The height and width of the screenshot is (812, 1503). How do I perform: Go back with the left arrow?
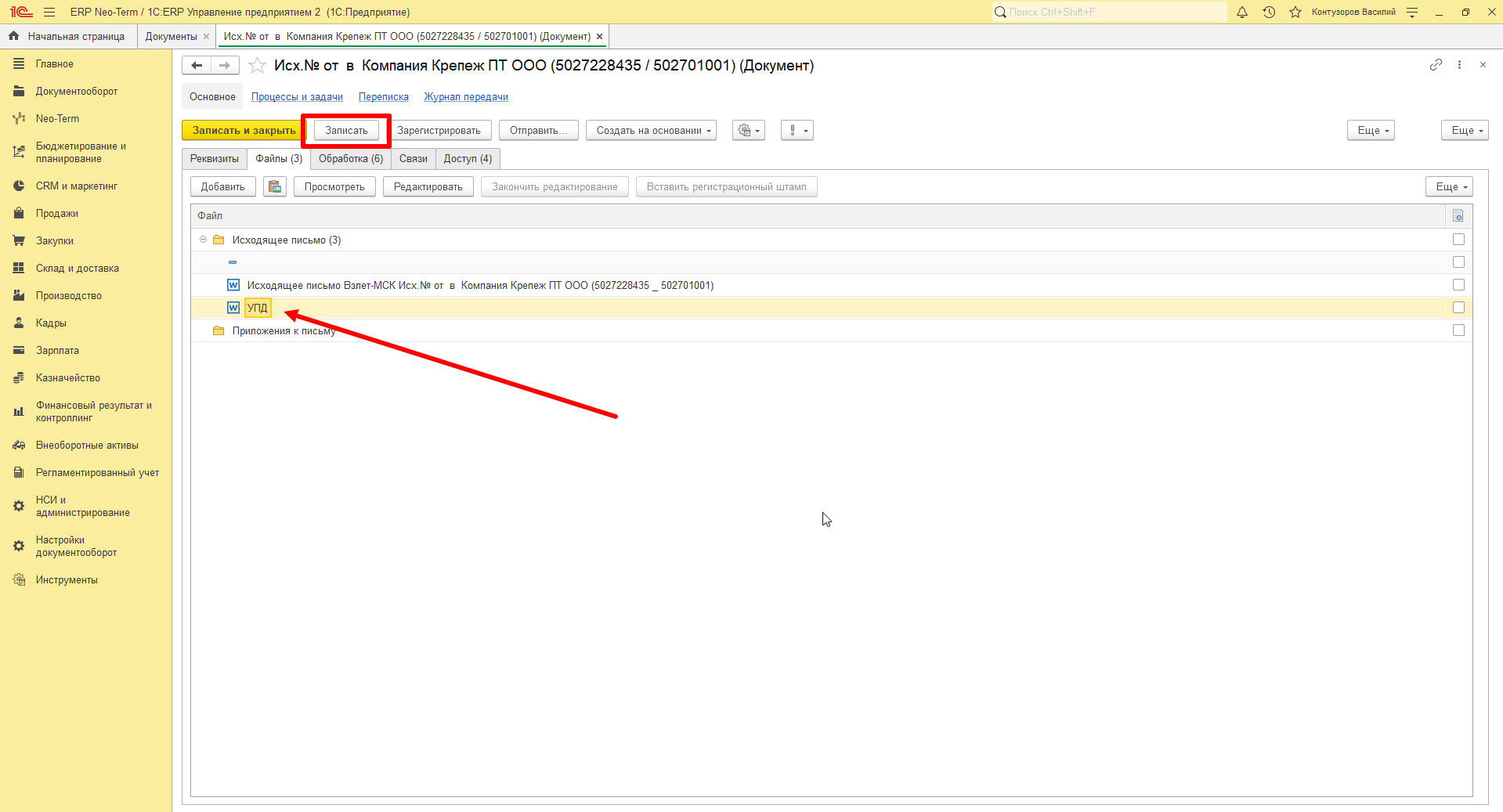(x=197, y=65)
